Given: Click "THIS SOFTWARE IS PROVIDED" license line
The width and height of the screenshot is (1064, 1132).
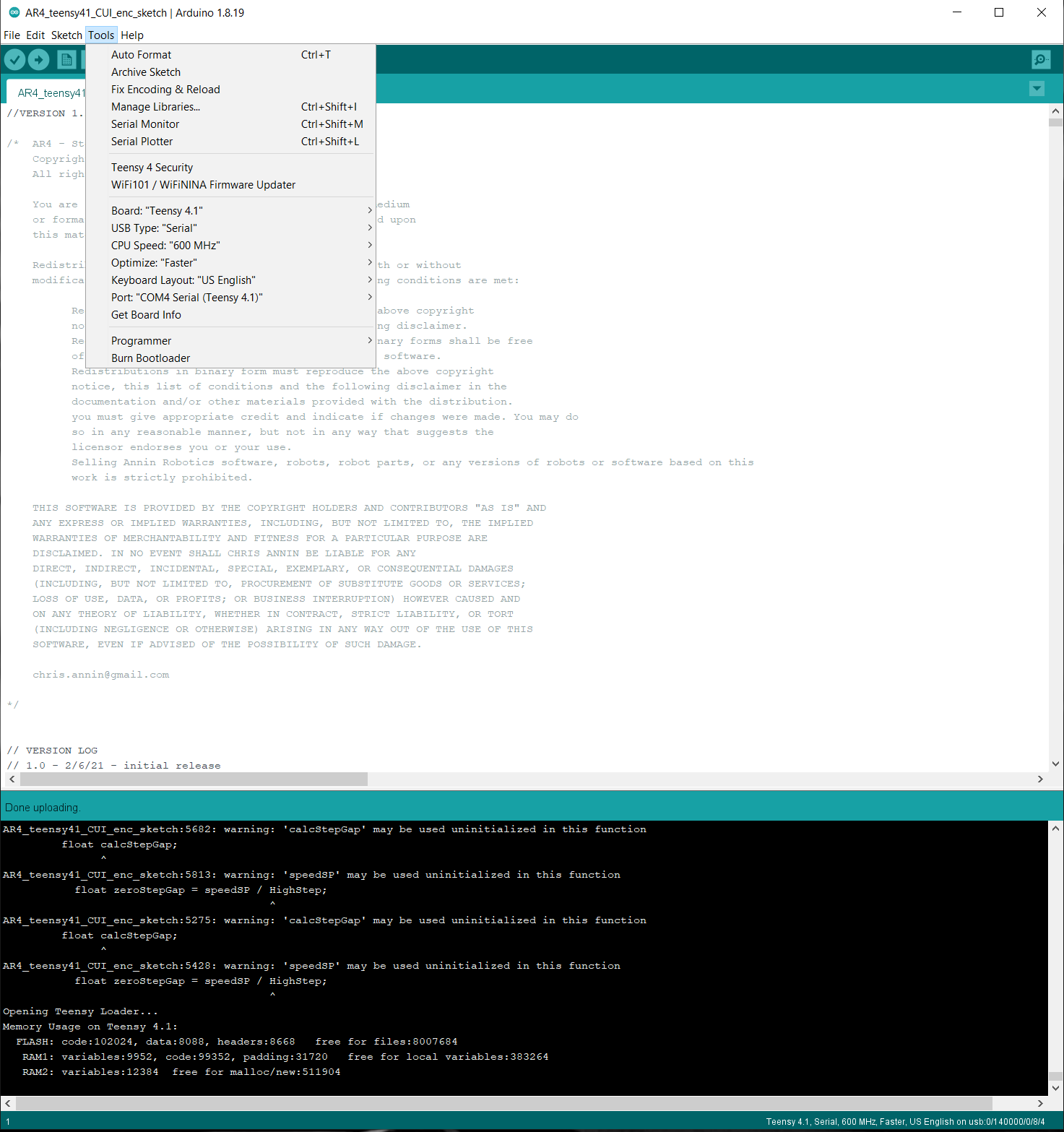Looking at the screenshot, I should pos(289,508).
